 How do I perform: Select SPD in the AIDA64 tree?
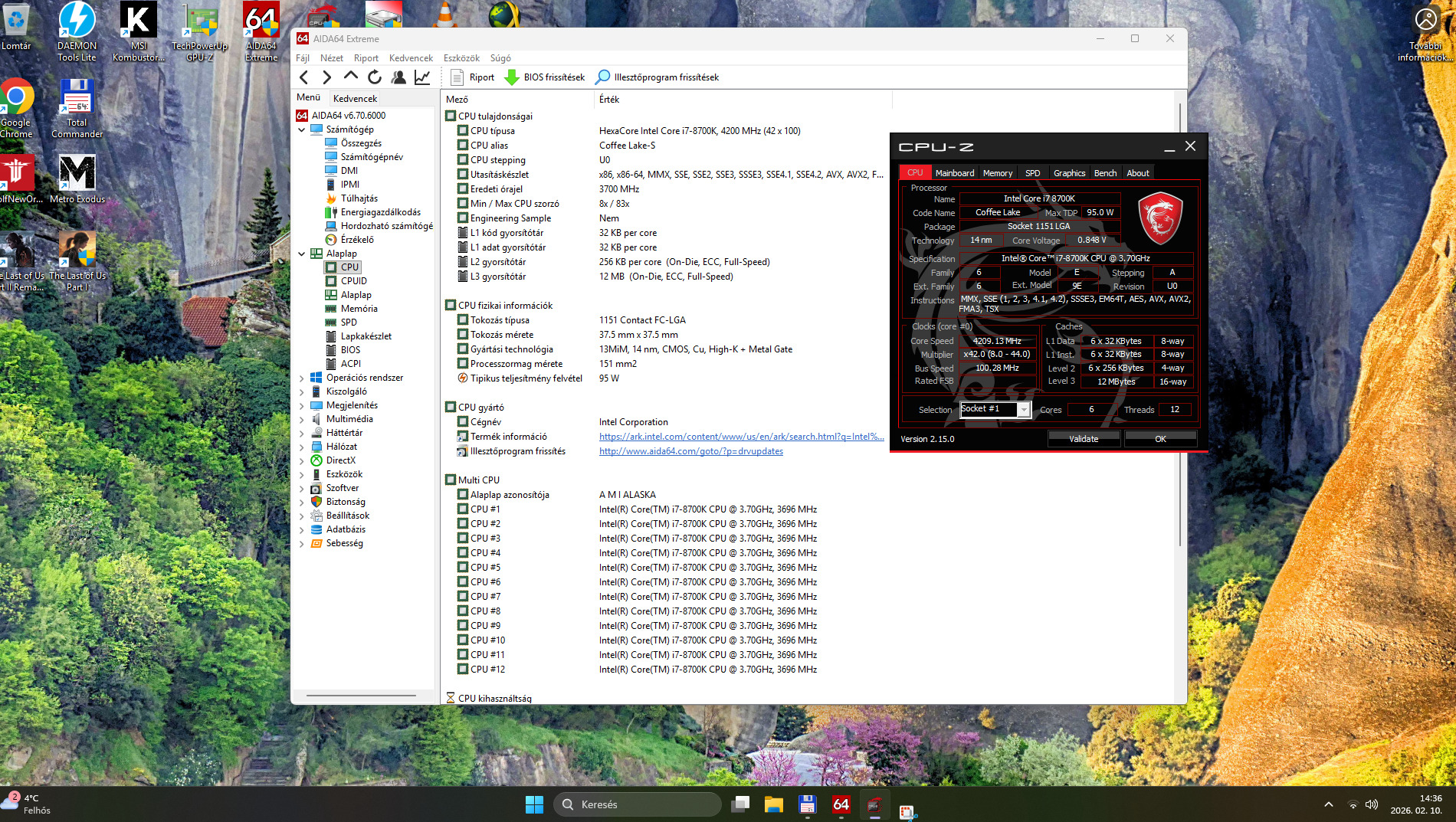click(349, 323)
